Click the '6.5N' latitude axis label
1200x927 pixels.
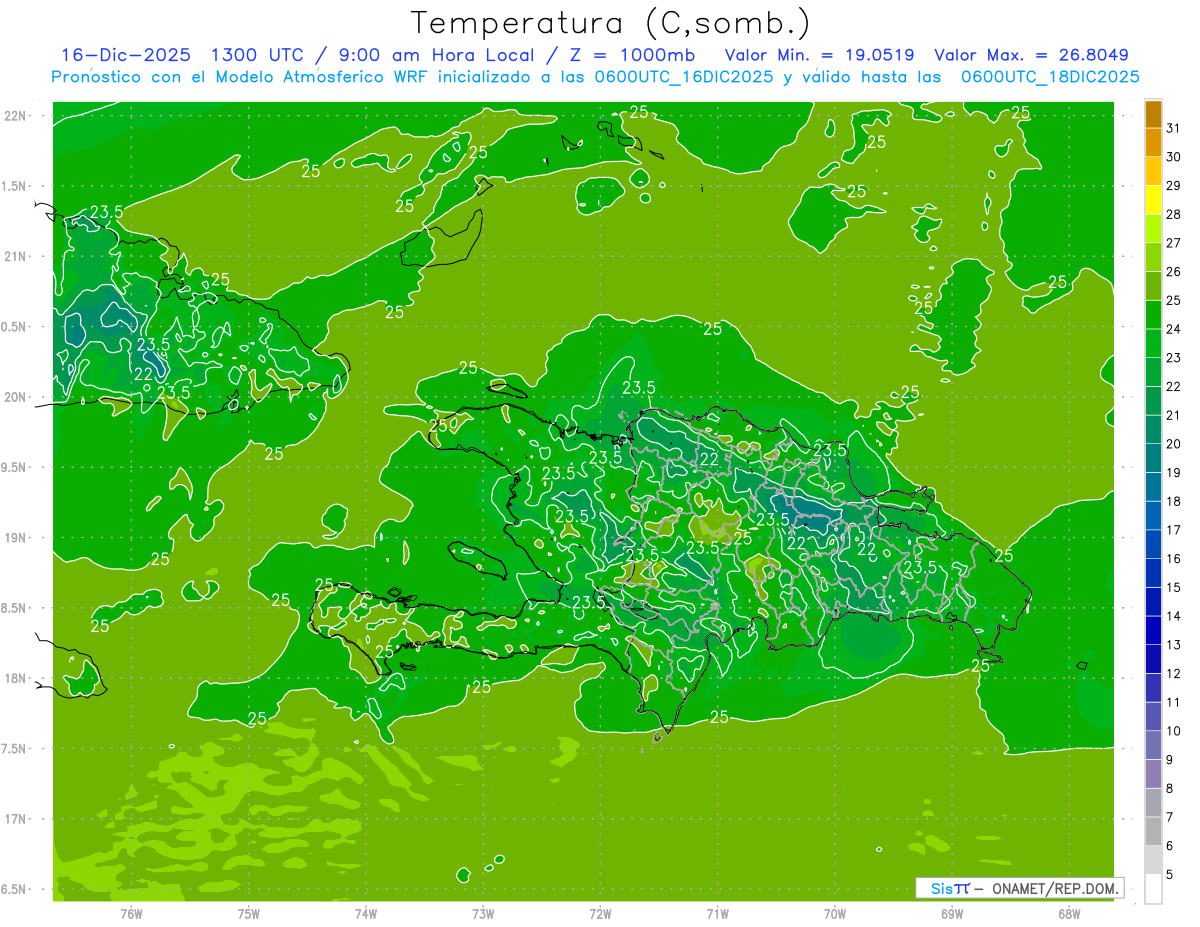point(15,889)
